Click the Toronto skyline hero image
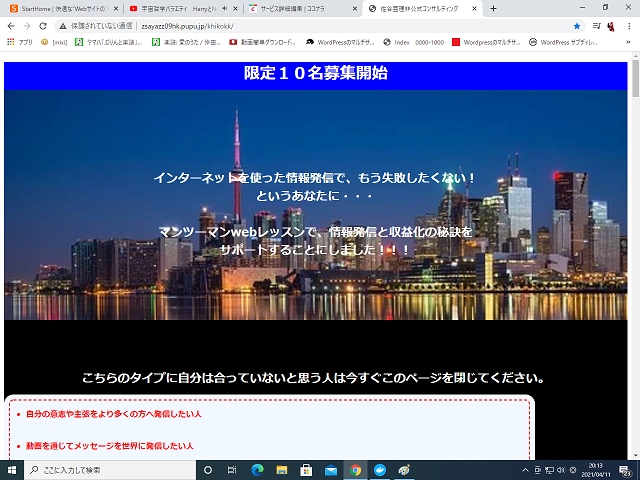Screen dimensions: 640x480 click(316, 205)
